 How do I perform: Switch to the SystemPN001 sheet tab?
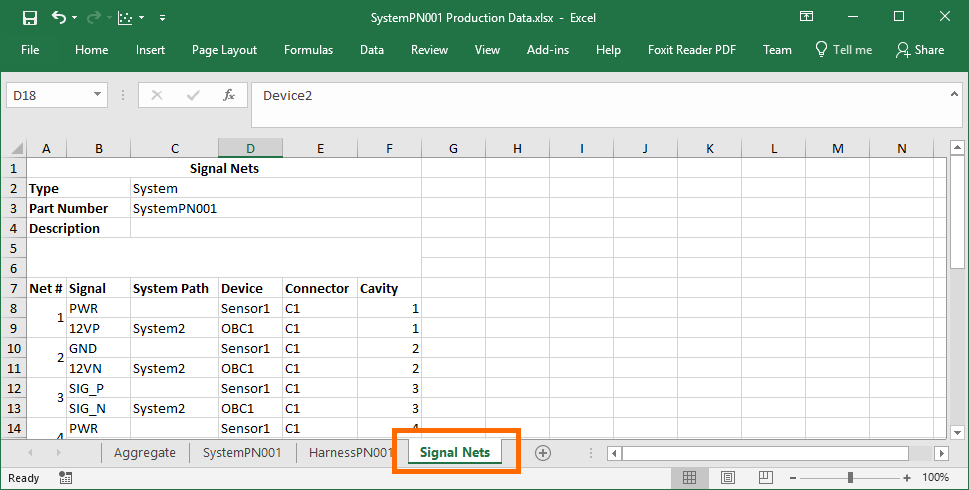[242, 453]
